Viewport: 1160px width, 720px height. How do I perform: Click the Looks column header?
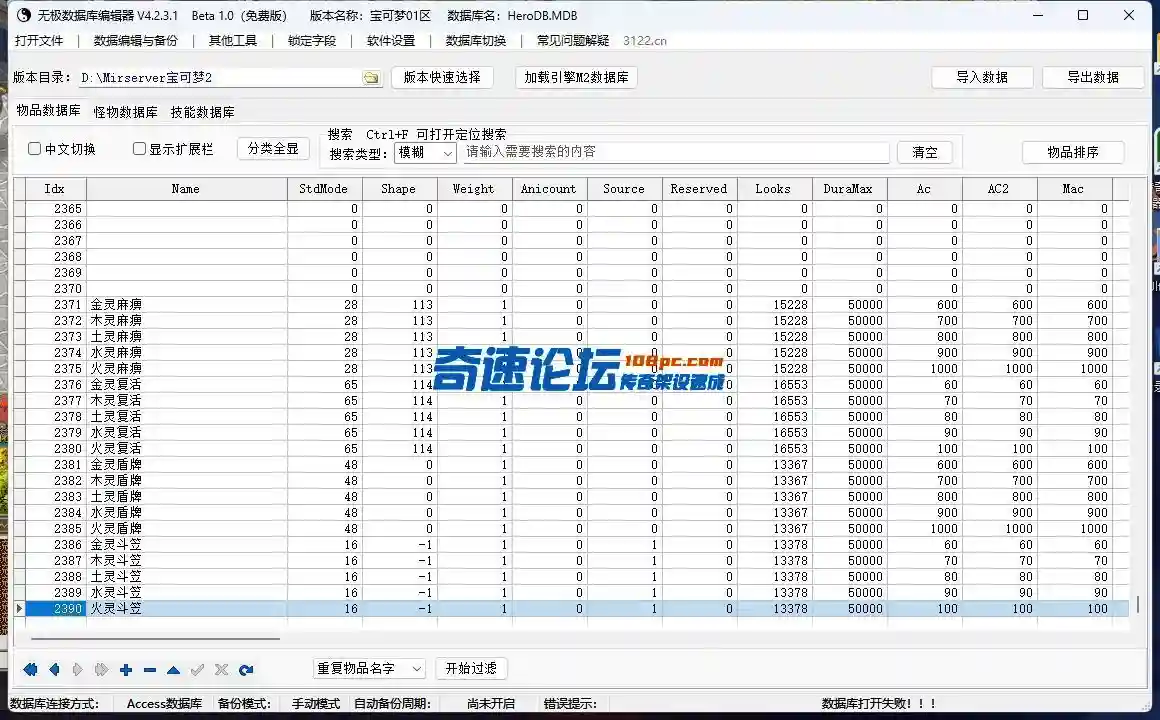click(774, 189)
